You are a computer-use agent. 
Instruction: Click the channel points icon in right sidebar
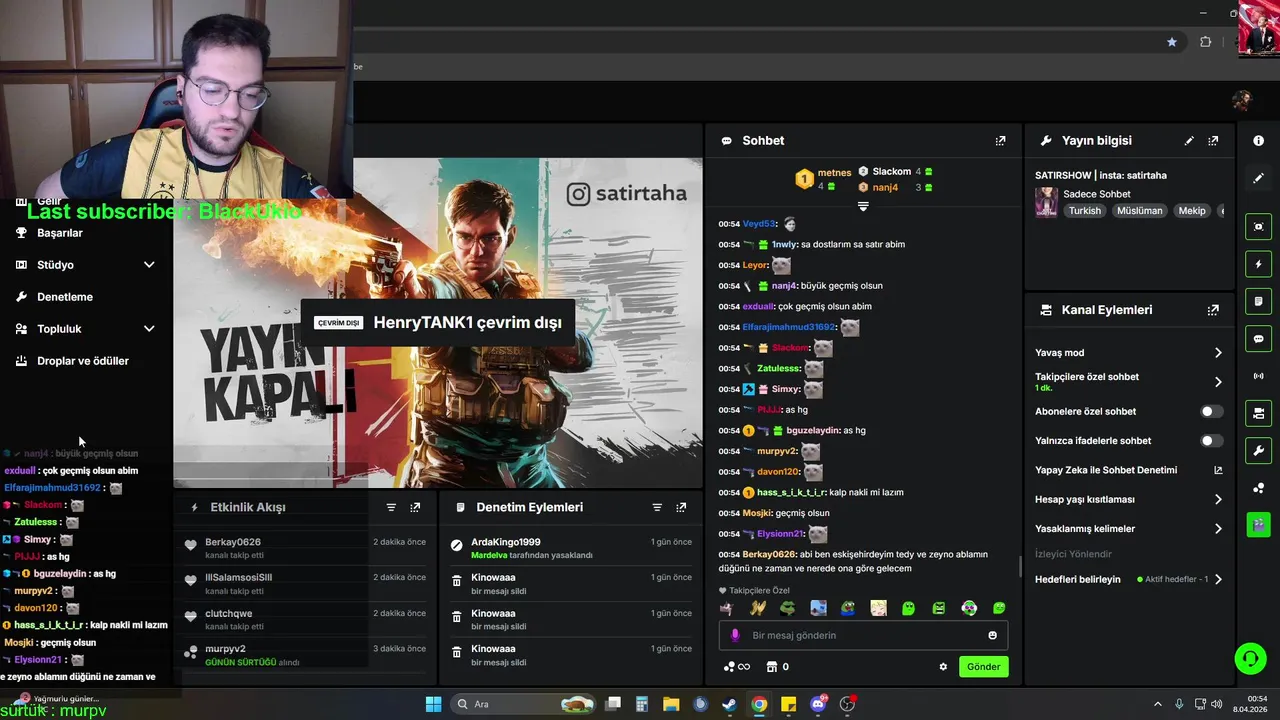[1258, 488]
